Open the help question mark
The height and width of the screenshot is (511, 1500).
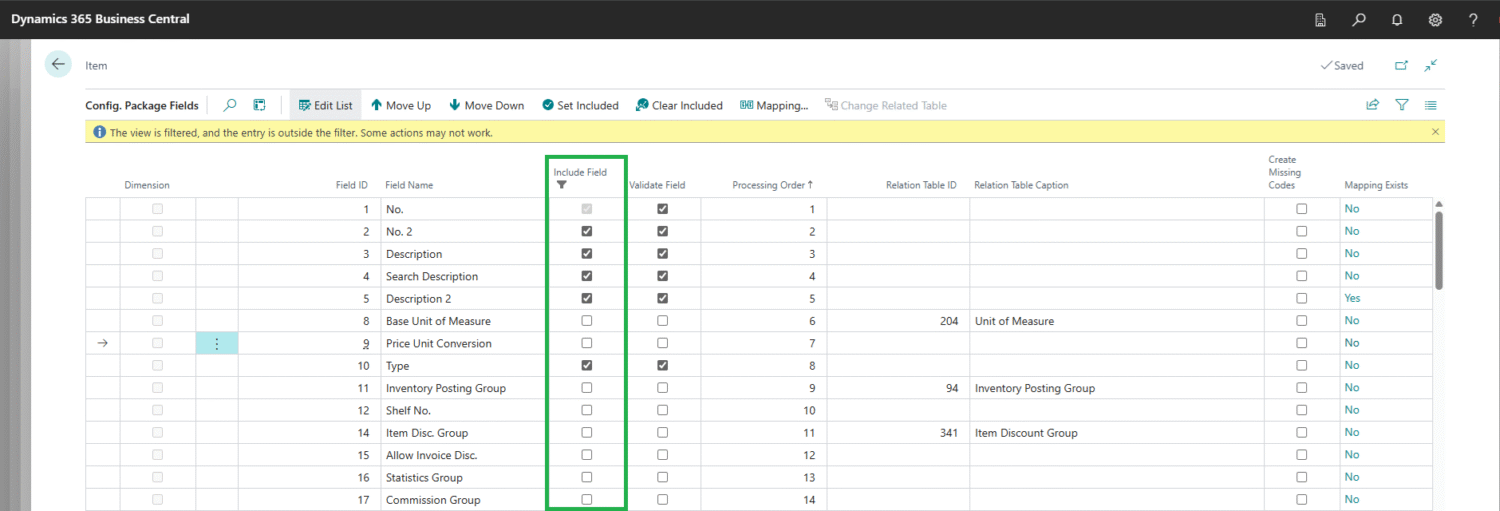point(1473,19)
